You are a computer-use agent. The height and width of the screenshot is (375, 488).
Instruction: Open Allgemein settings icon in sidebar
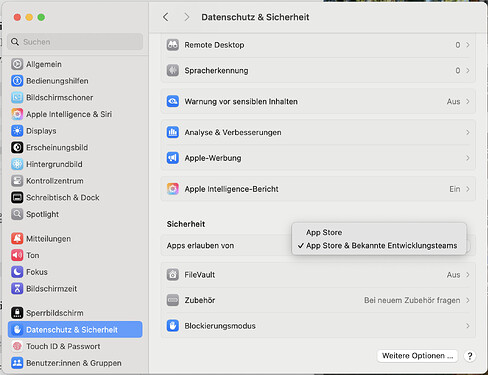tap(17, 64)
